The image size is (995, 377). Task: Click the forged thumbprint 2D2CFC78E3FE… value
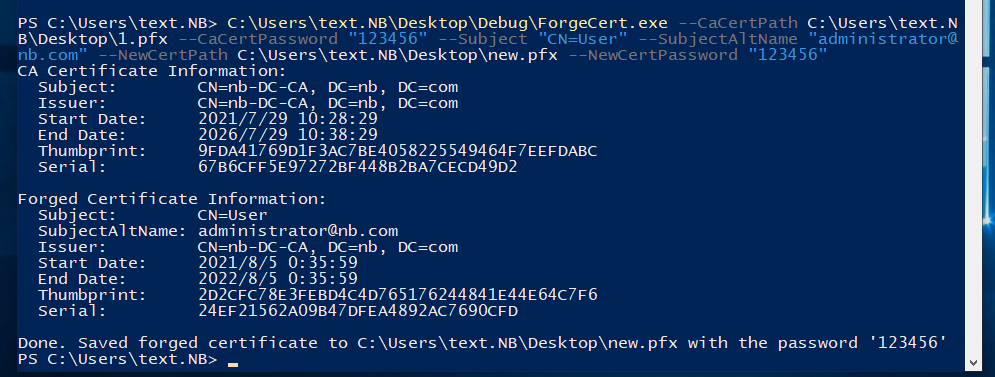pyautogui.click(x=398, y=294)
